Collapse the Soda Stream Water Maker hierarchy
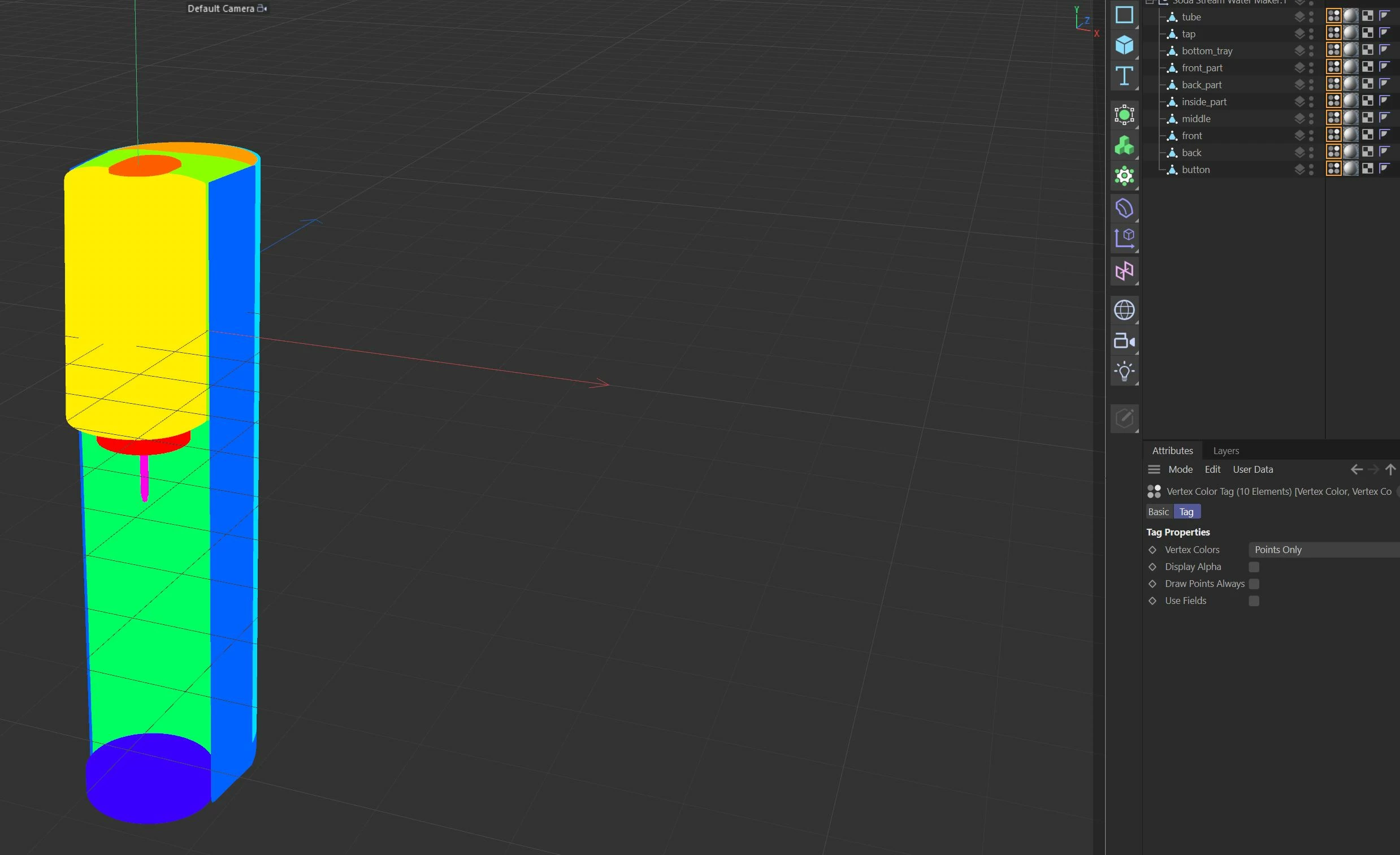 click(x=1150, y=2)
